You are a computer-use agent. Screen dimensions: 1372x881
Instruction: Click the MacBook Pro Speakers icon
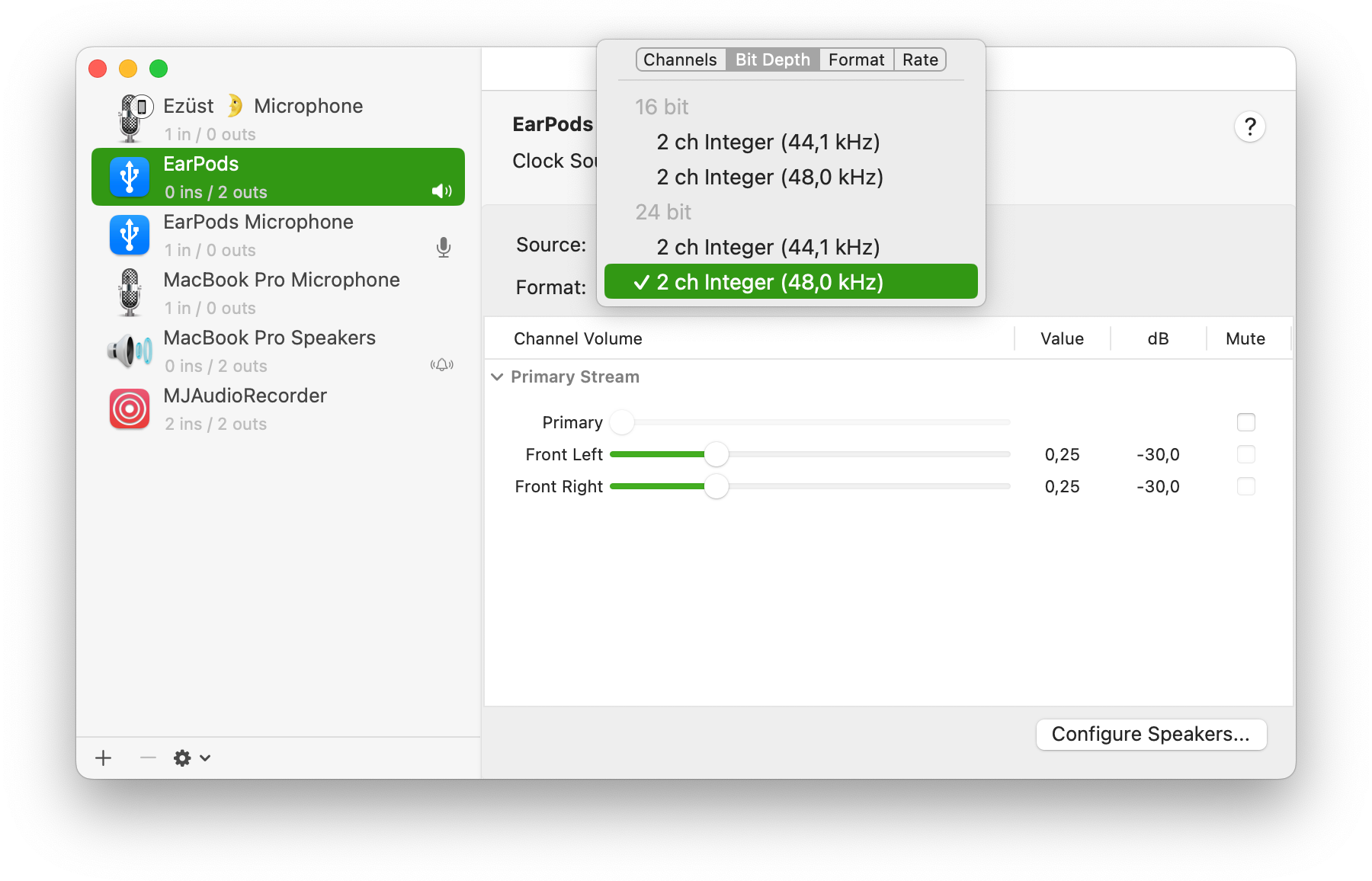coord(130,351)
